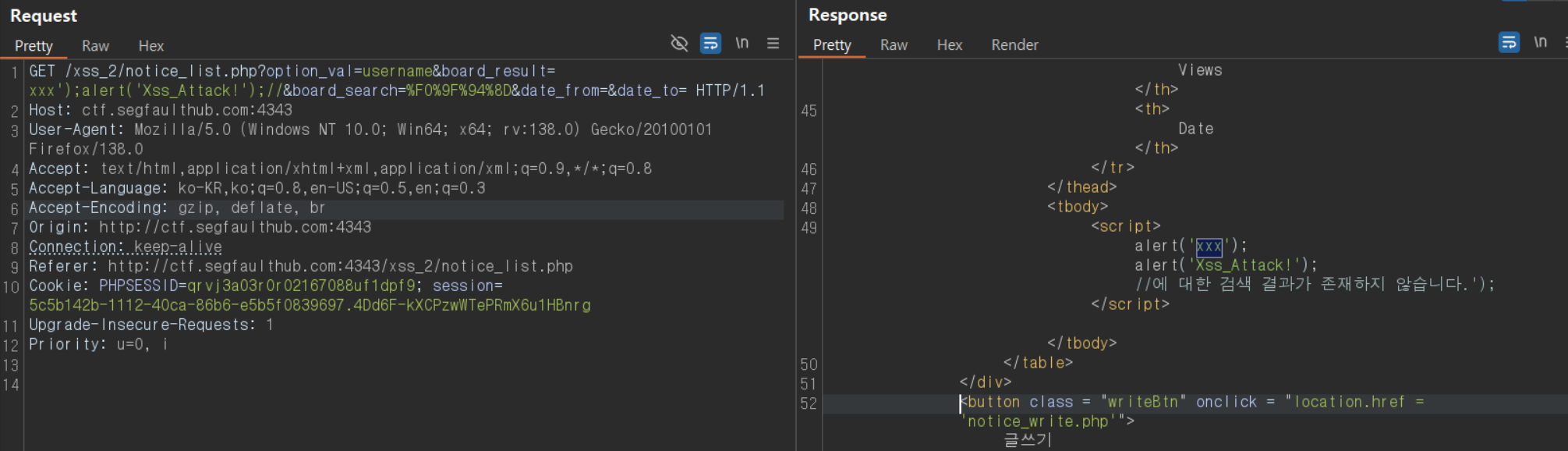Viewport: 1568px width, 451px height.
Task: Click the Referer header line
Action: click(x=301, y=266)
